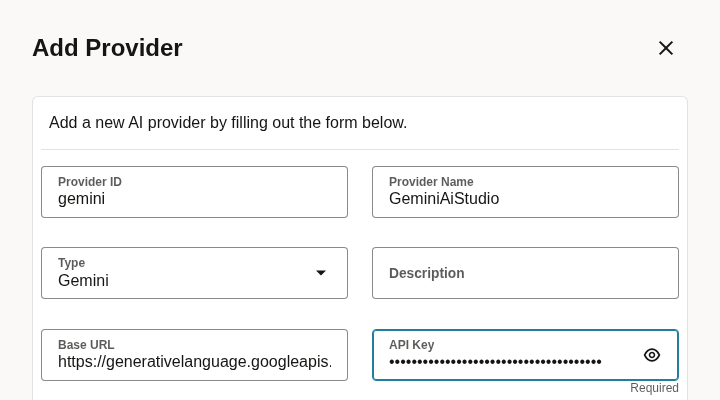Screen dimensions: 720x400
Task: Close the Add Provider dialog
Action: tap(666, 48)
